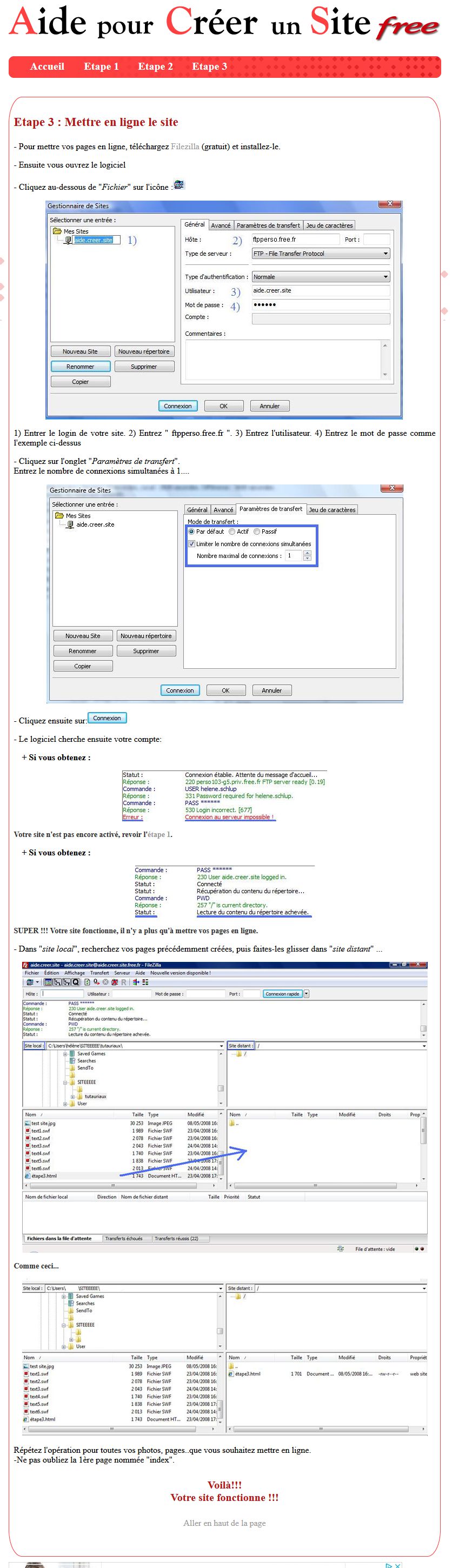Viewport: 452px width, 1568px height.
Task: Click the FileZilla message log vertical scrollbar
Action: 423,1019
